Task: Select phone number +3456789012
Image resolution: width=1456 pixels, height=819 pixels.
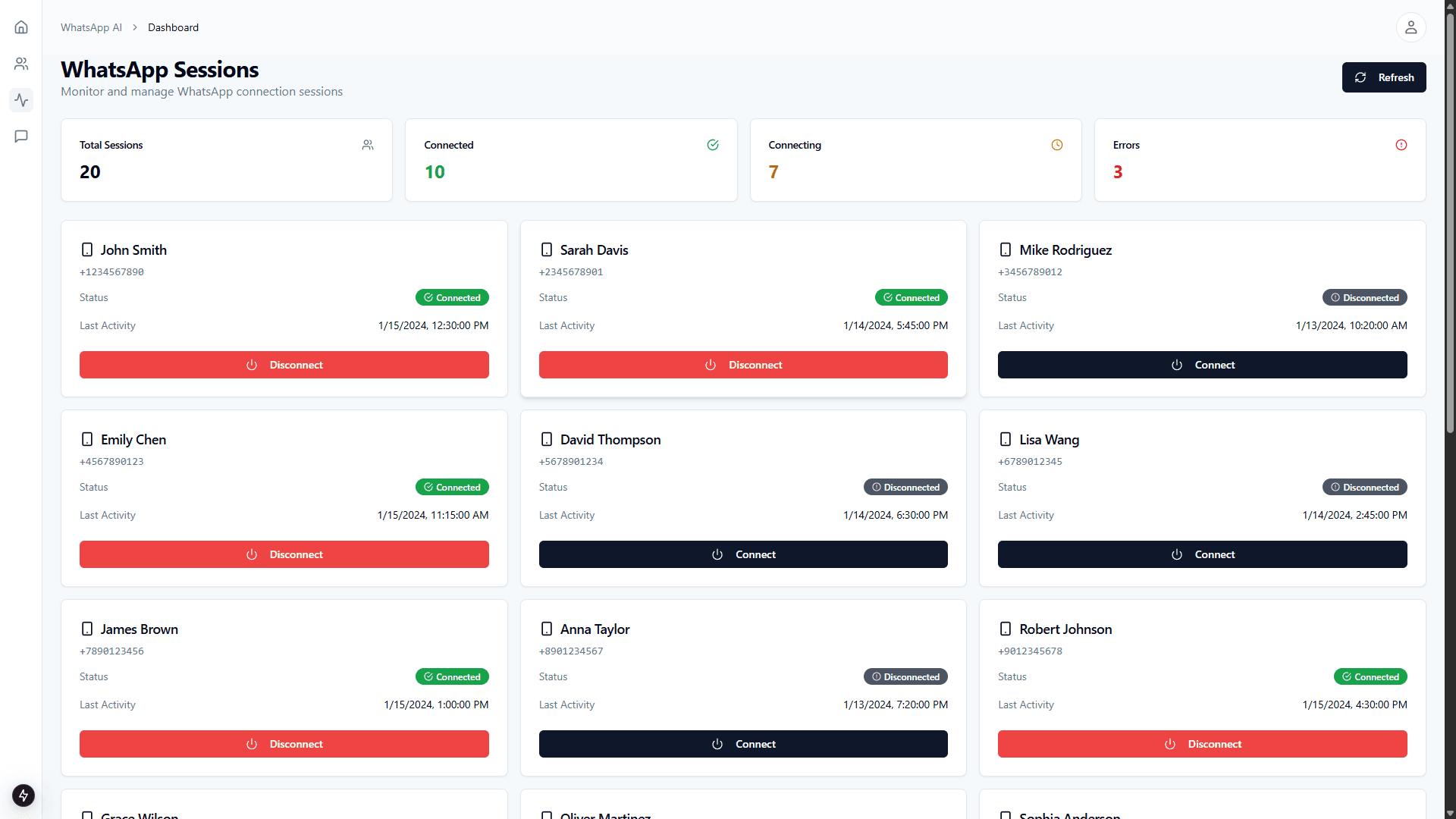Action: coord(1030,271)
